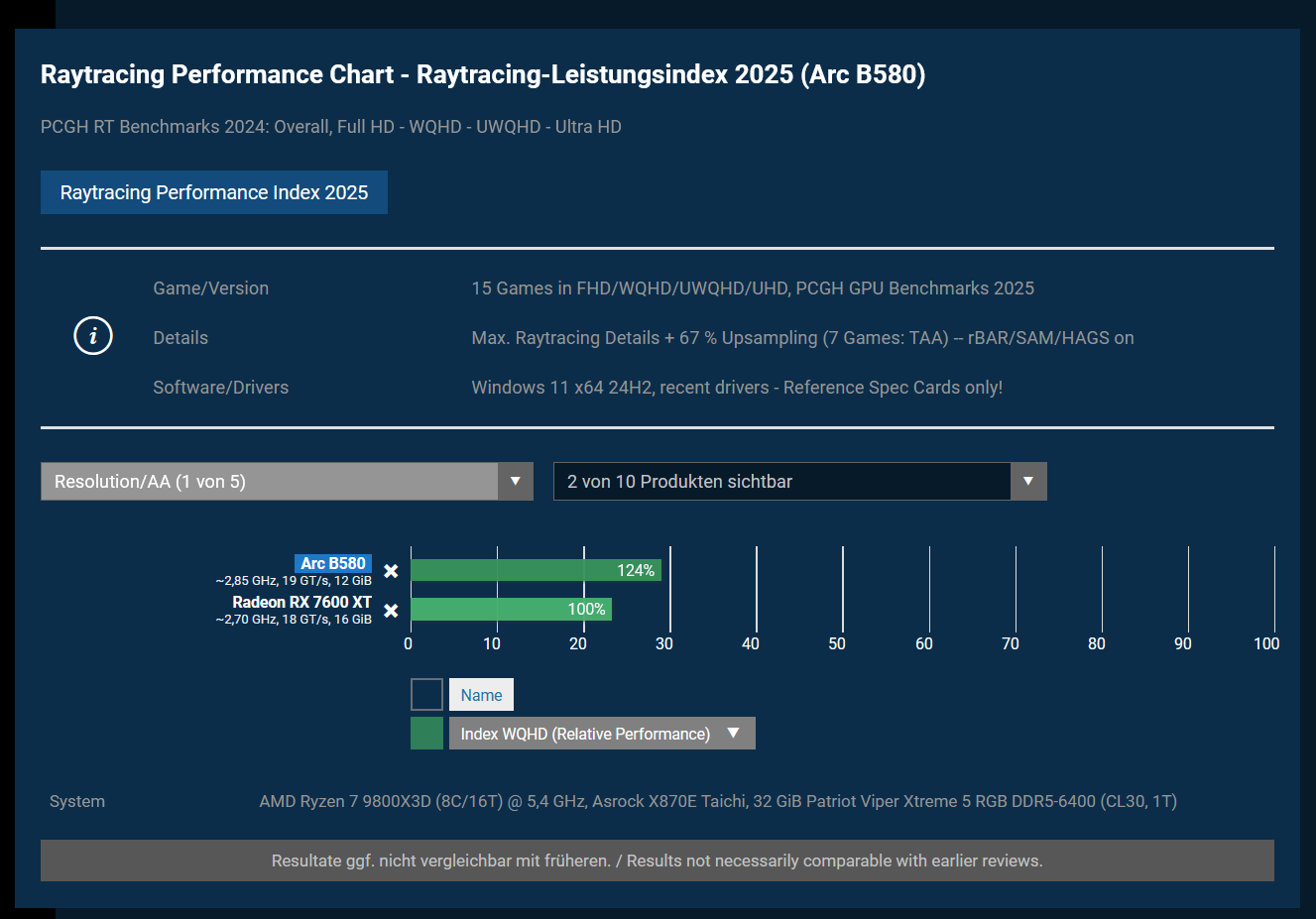Click the Software/Drivers label

coord(220,388)
